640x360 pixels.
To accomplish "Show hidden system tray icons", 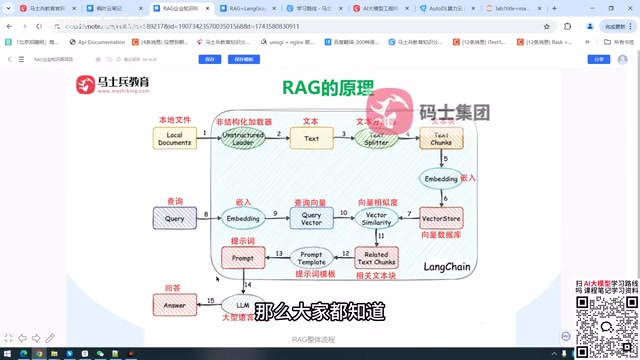I will [x=554, y=353].
